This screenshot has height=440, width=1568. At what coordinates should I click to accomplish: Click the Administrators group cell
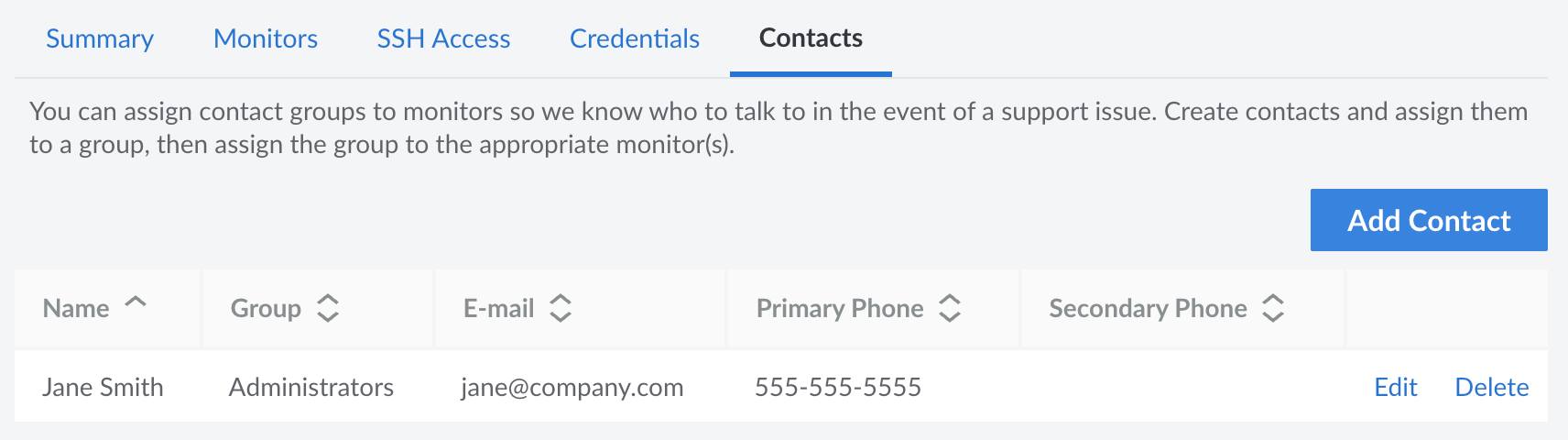tap(311, 387)
